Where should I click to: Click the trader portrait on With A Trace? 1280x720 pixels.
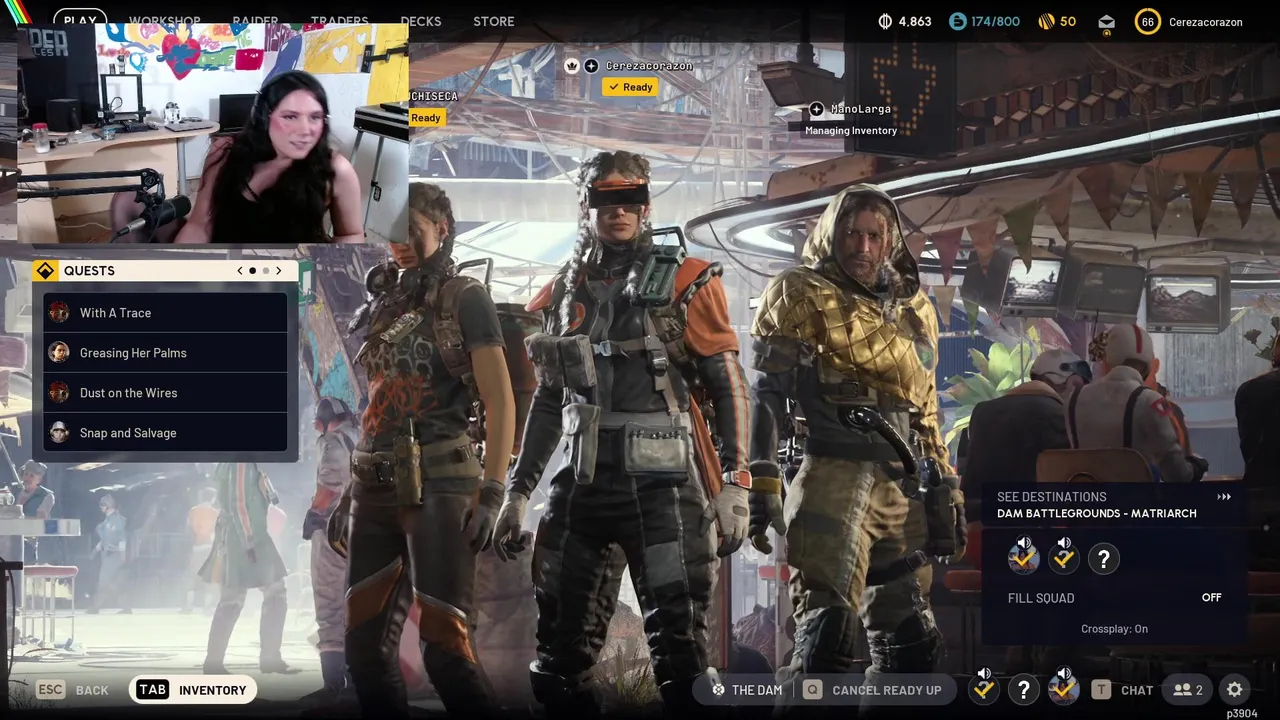(x=60, y=313)
